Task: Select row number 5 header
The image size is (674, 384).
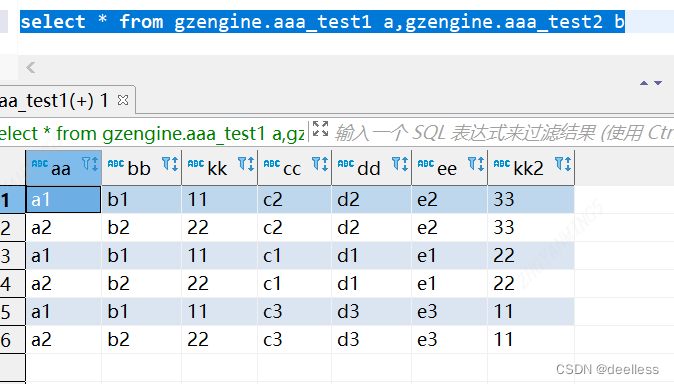Action: (x=12, y=312)
